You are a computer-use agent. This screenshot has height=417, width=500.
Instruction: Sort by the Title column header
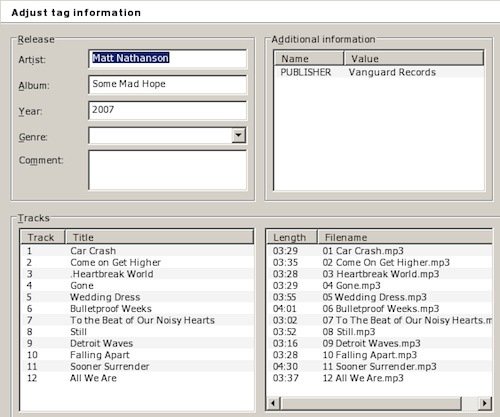(159, 237)
